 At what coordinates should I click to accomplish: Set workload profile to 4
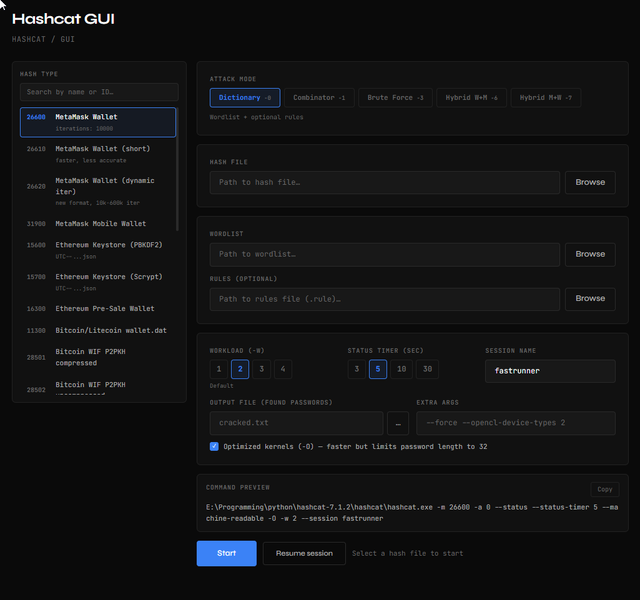tap(283, 369)
